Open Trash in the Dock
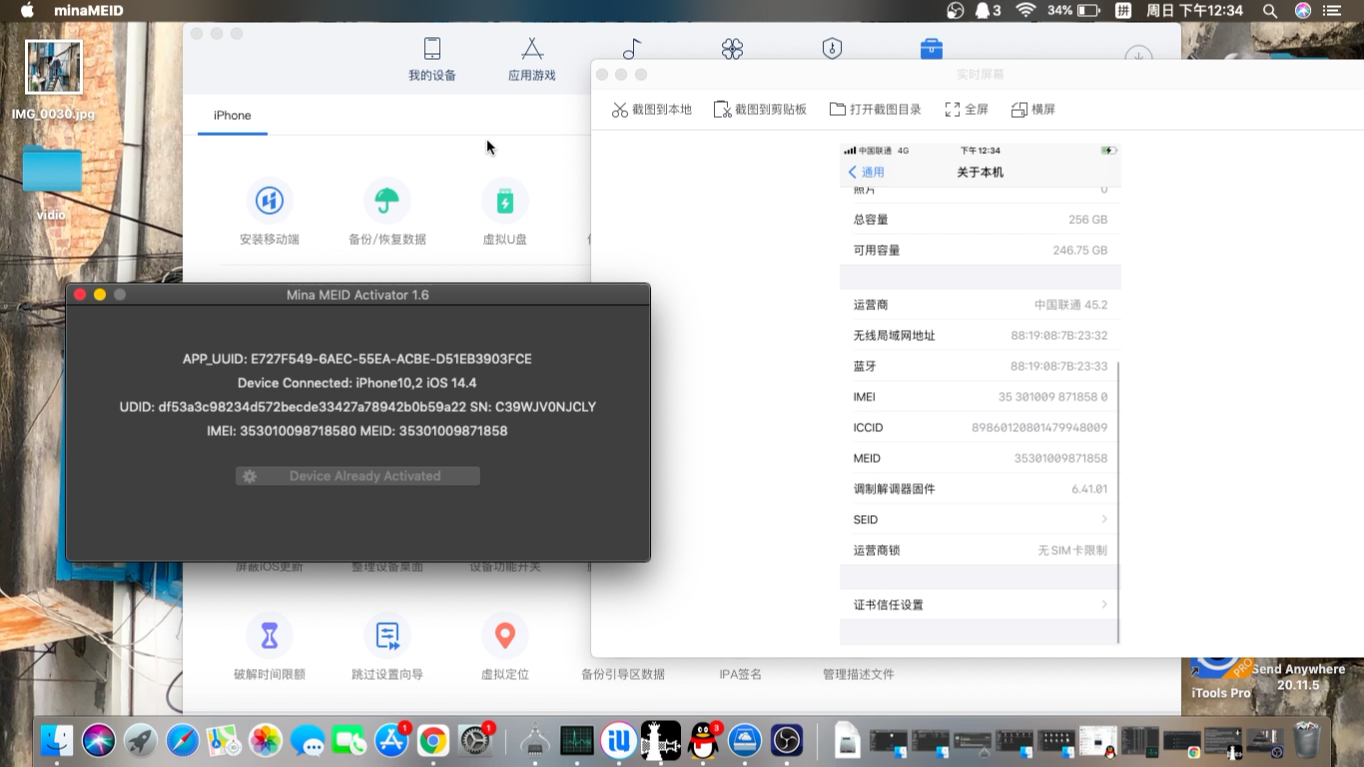1364x767 pixels. [x=1306, y=741]
